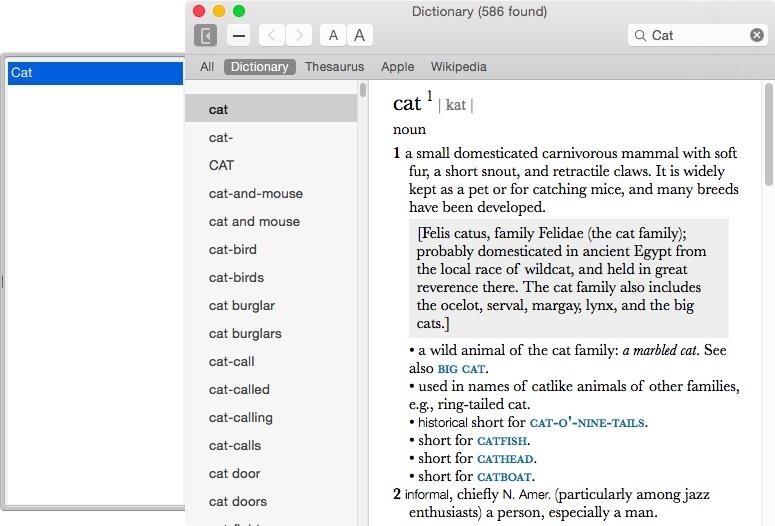Switch to the All sources tab
The width and height of the screenshot is (775, 526).
click(207, 67)
